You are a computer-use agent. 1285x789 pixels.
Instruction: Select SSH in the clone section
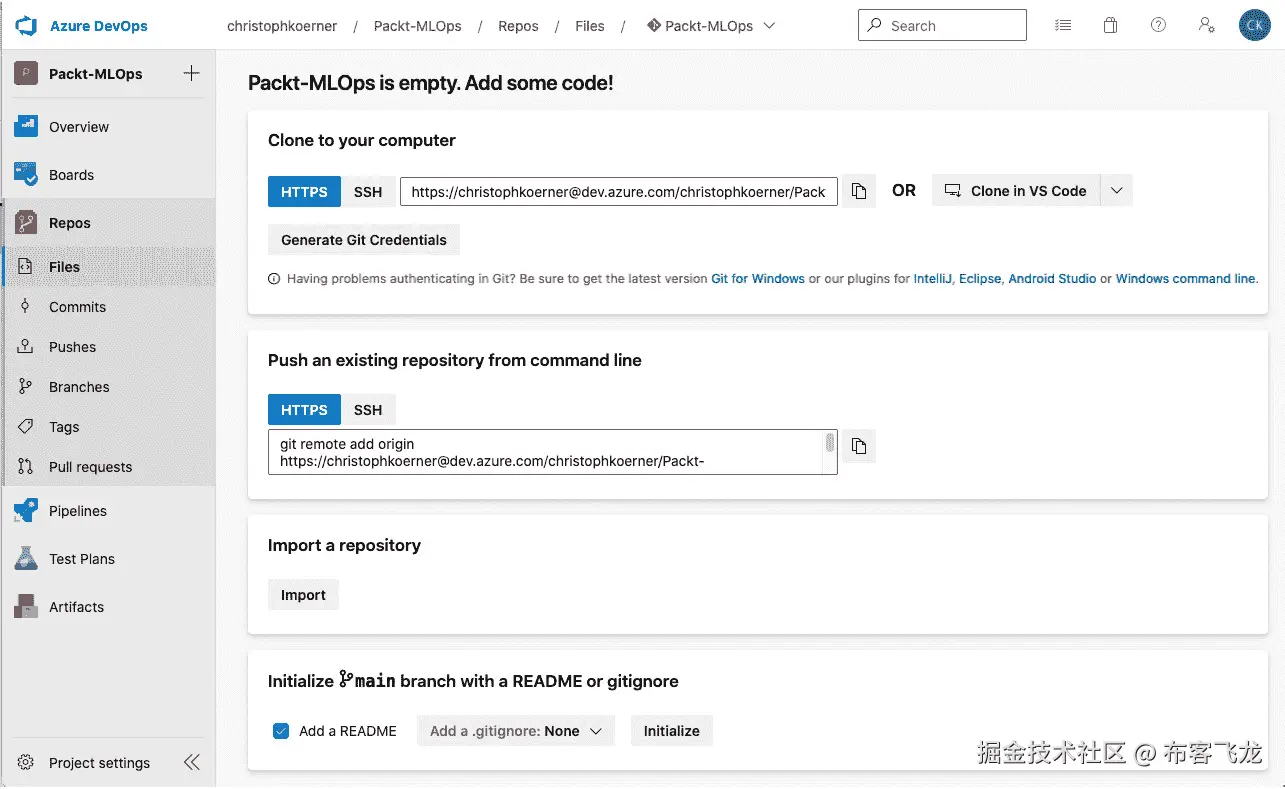click(x=368, y=191)
